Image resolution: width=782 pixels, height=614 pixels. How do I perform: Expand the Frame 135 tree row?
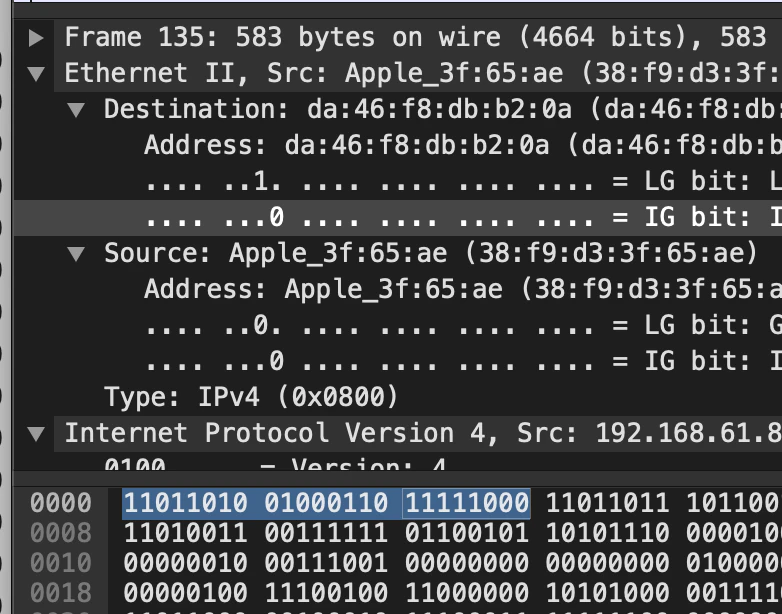click(x=36, y=38)
